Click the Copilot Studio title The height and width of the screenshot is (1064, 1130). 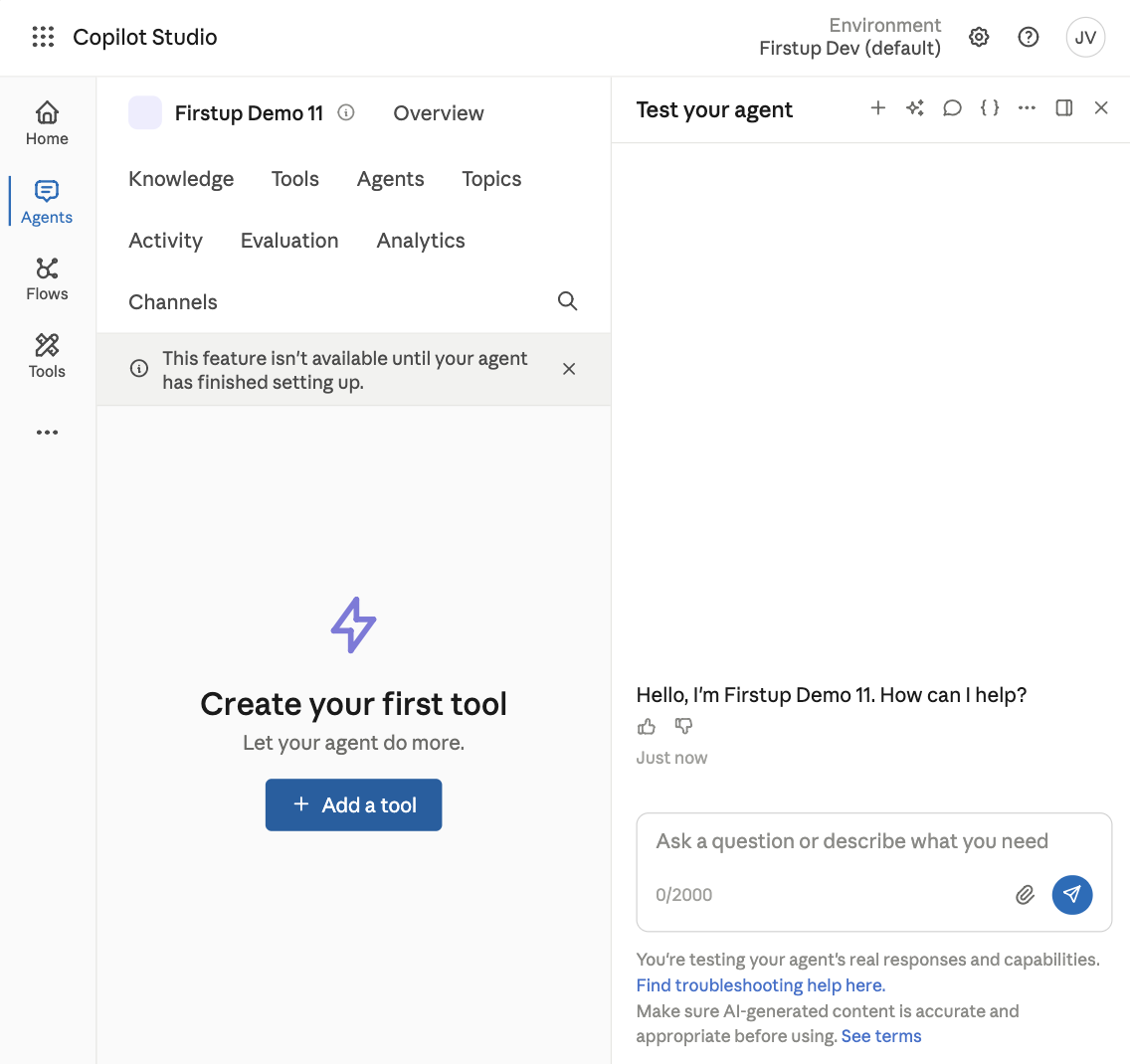coord(145,37)
